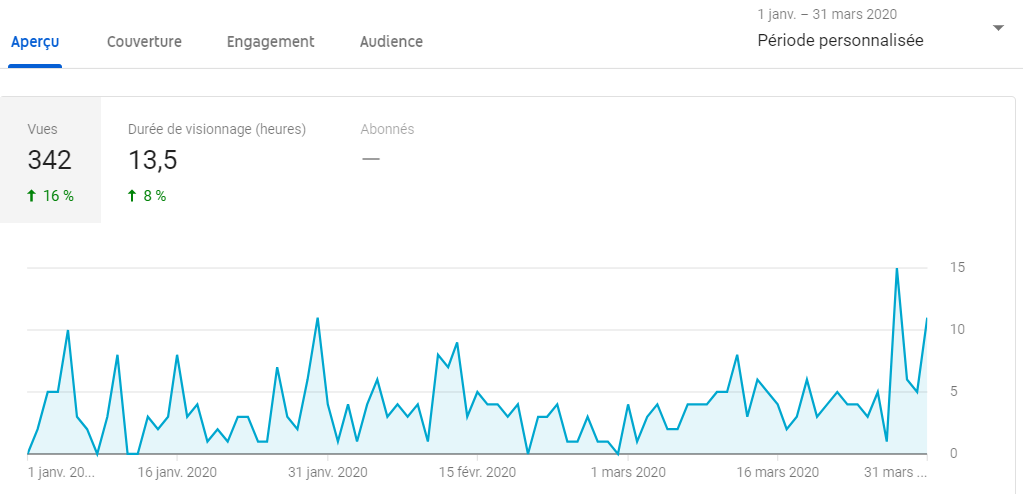Click the green up arrow beside 8 %
This screenshot has height=494, width=1023.
pyautogui.click(x=133, y=196)
